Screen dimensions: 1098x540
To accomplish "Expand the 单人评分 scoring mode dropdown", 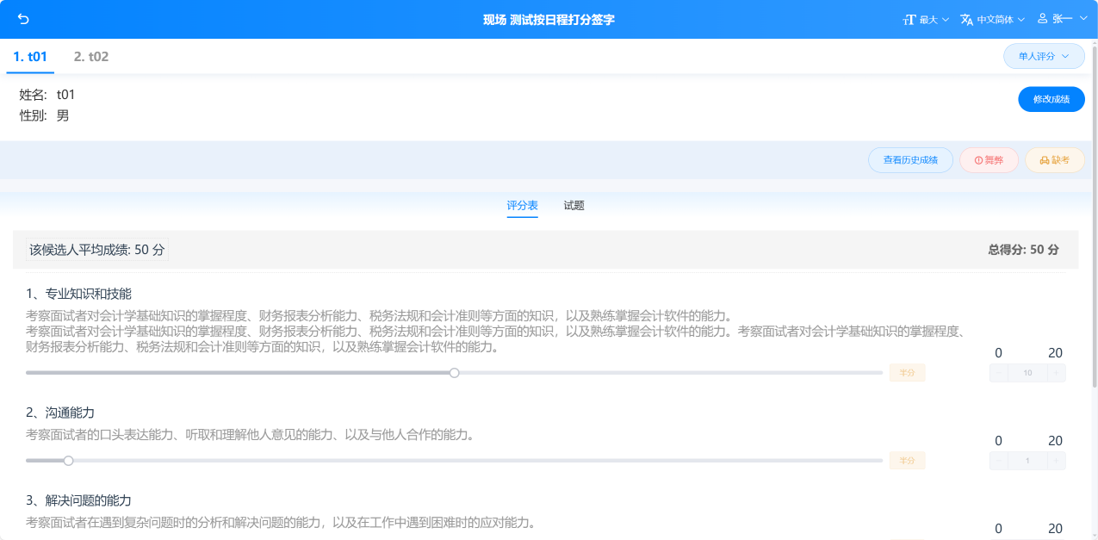I will pyautogui.click(x=1044, y=56).
